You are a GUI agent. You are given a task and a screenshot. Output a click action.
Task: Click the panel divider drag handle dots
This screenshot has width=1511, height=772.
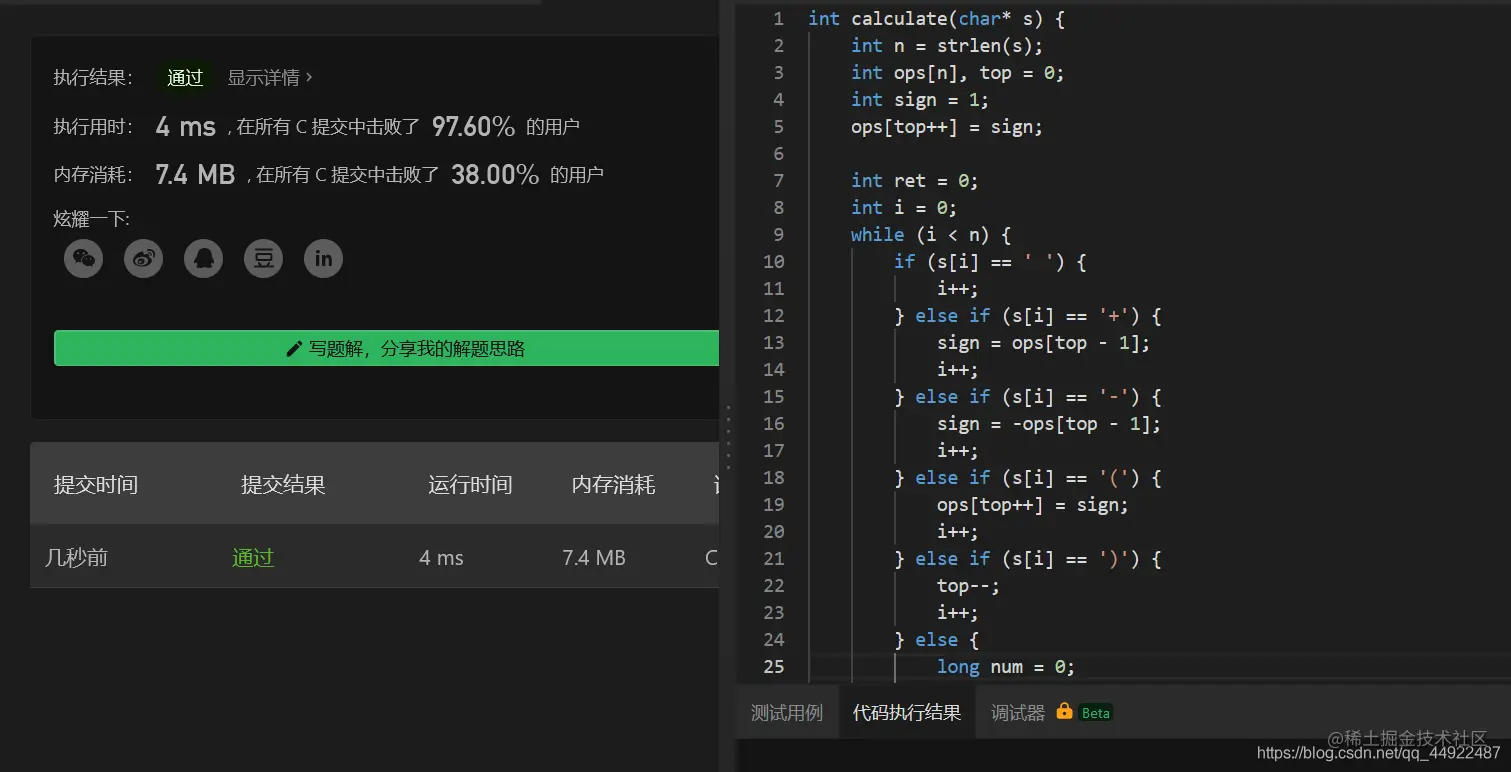point(728,438)
